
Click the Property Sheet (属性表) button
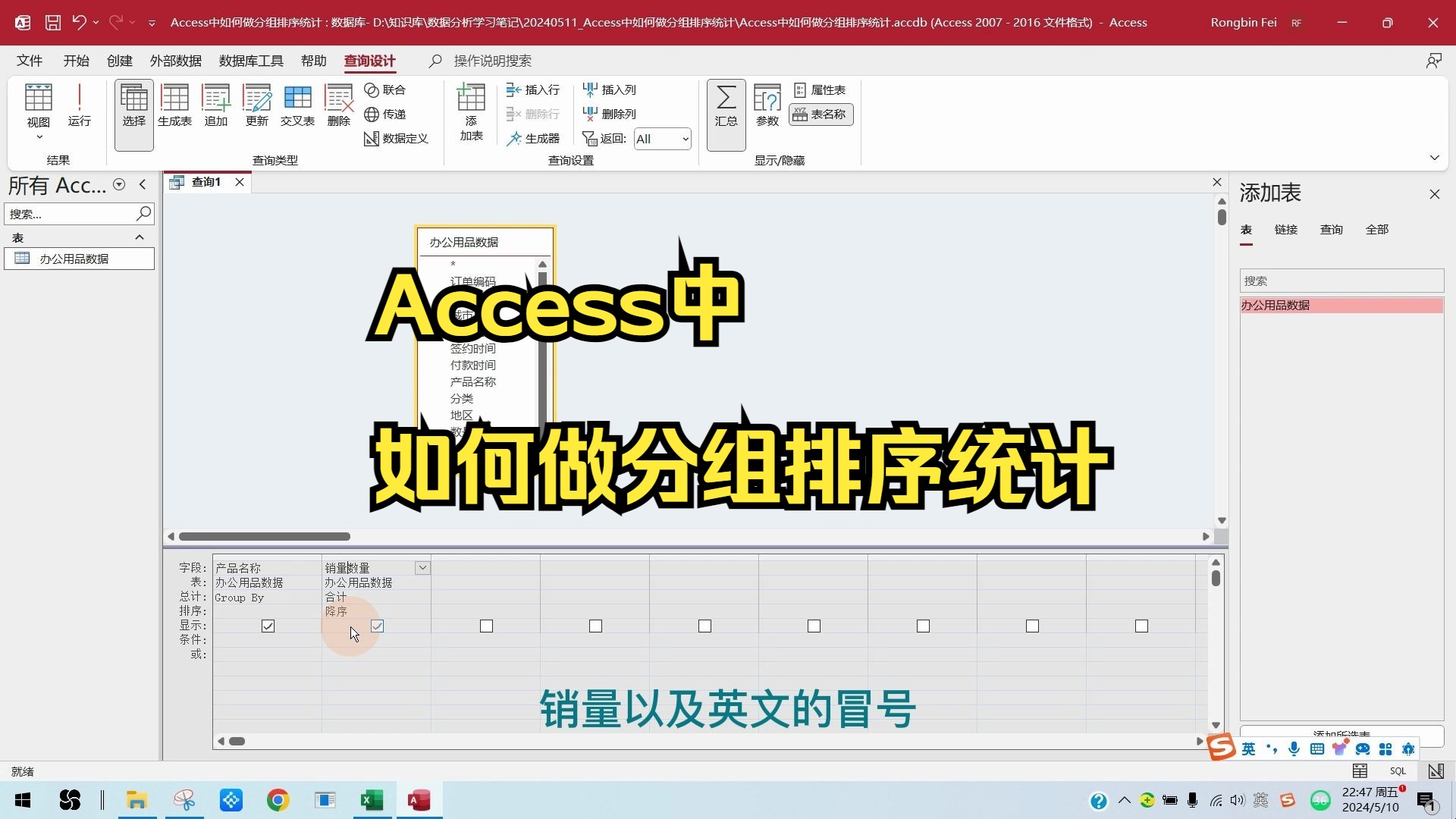click(x=820, y=89)
